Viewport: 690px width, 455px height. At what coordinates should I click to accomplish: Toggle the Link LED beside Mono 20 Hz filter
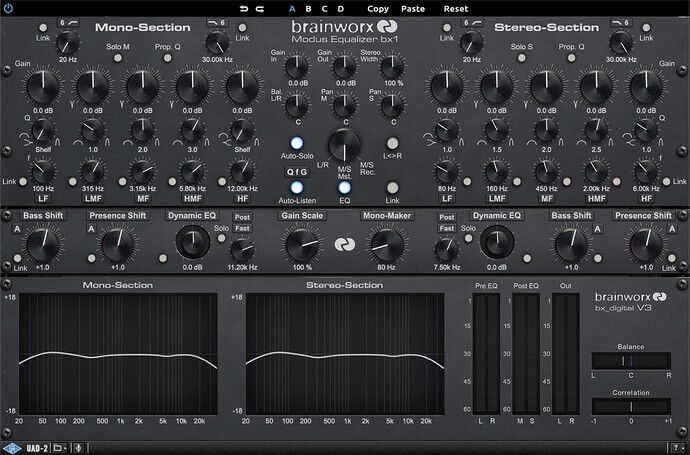click(43, 27)
